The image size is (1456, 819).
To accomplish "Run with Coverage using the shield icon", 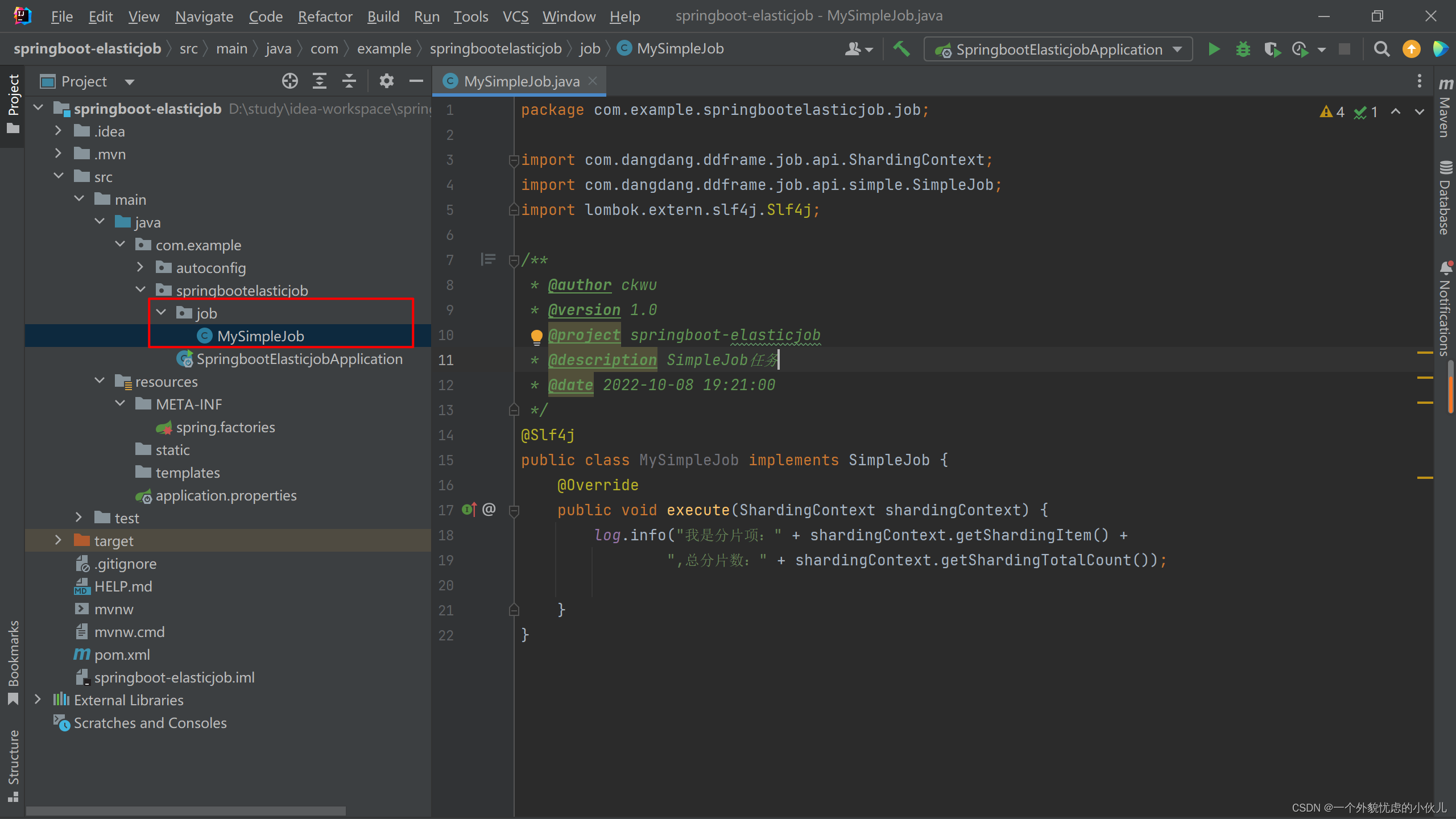I will (x=1273, y=49).
